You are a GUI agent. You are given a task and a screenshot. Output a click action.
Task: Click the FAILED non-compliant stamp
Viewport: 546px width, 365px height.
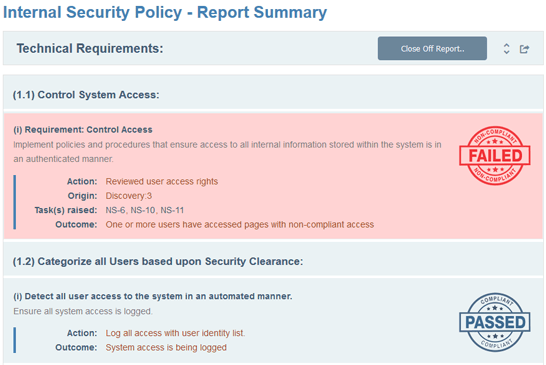click(495, 155)
